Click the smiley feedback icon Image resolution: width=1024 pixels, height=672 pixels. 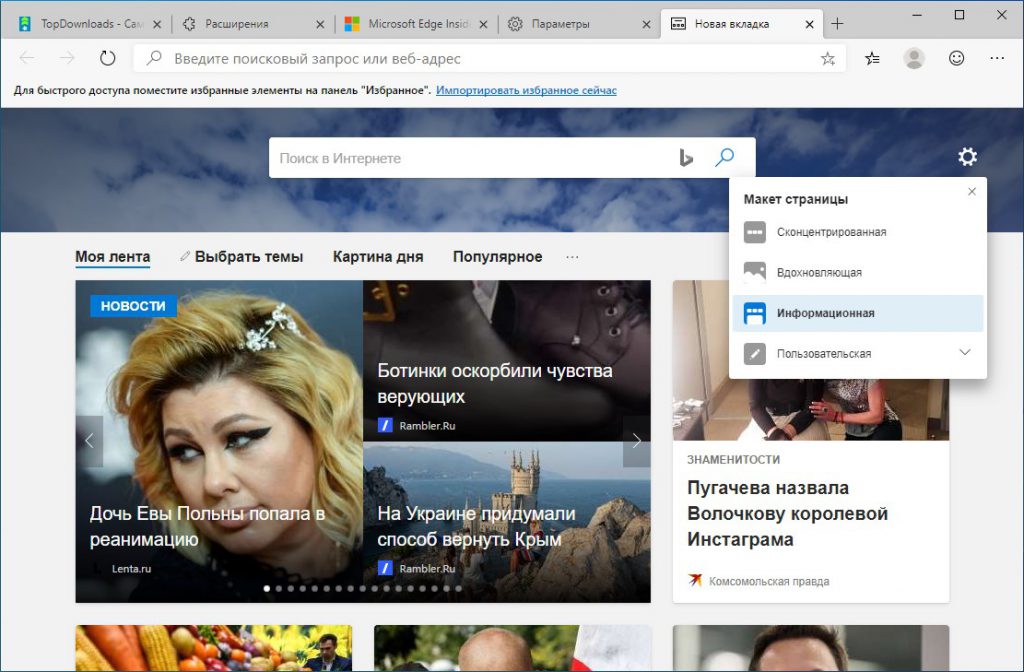coord(955,58)
